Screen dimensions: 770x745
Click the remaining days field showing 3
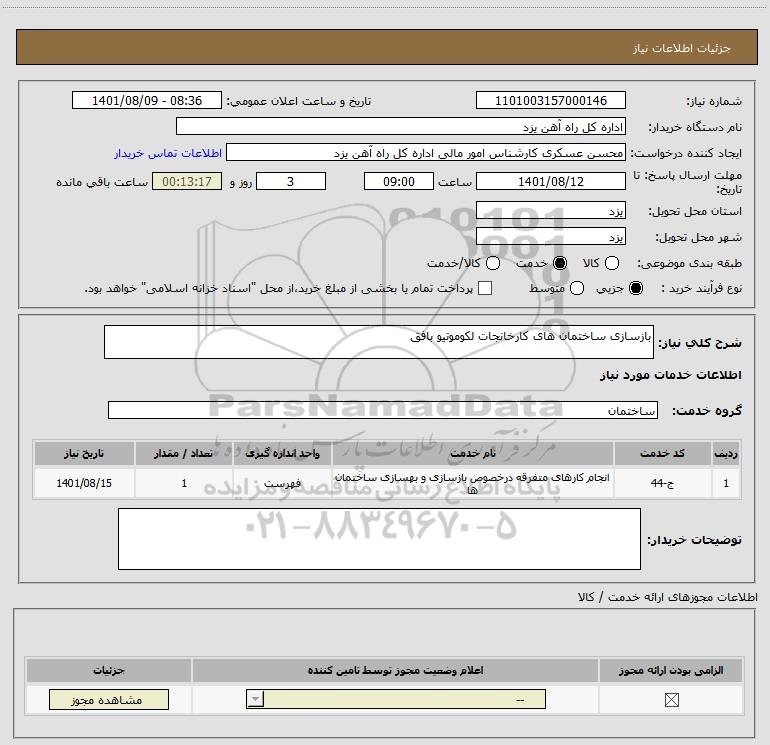[x=291, y=181]
